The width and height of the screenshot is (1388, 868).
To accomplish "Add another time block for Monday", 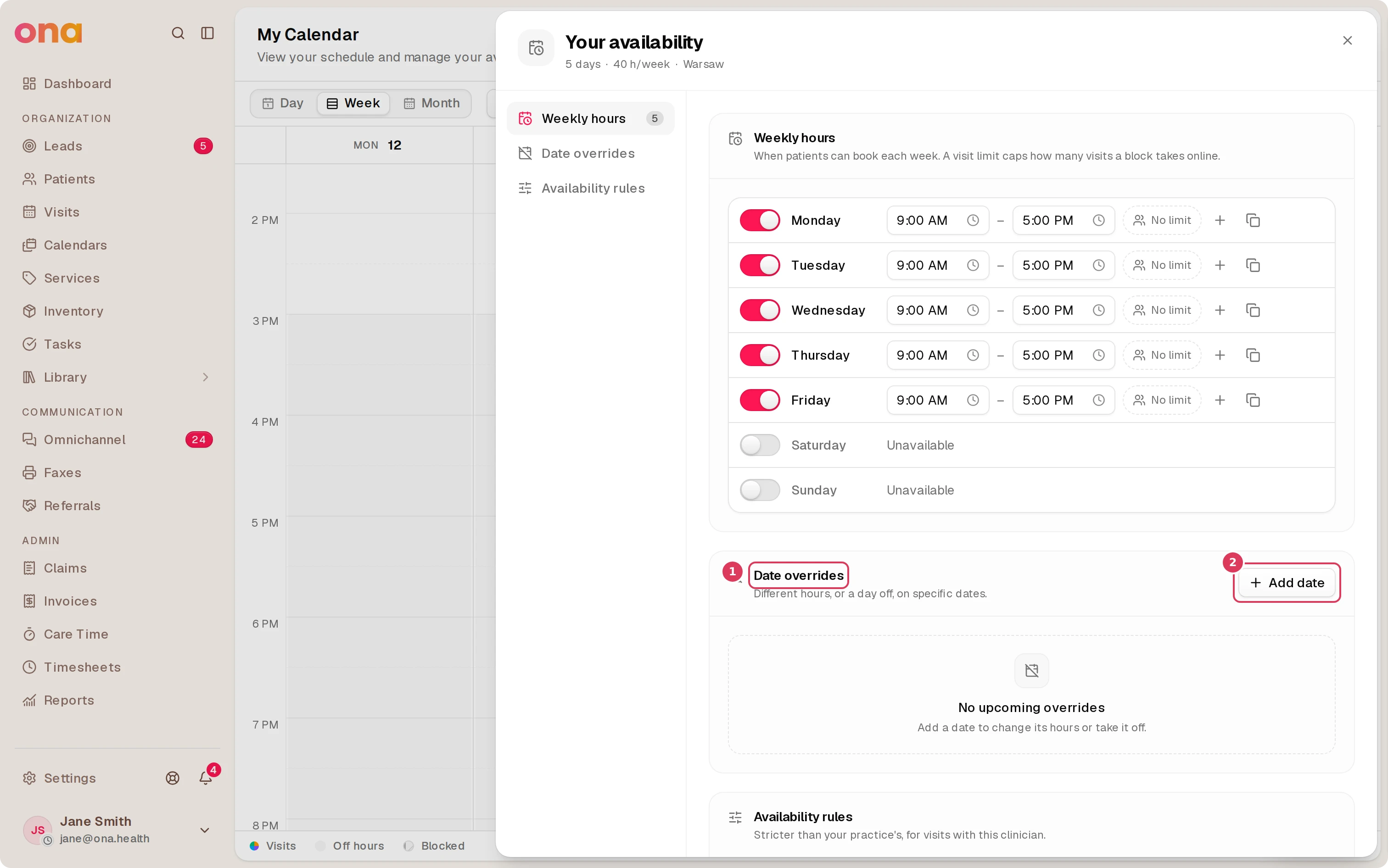I will (x=1220, y=221).
